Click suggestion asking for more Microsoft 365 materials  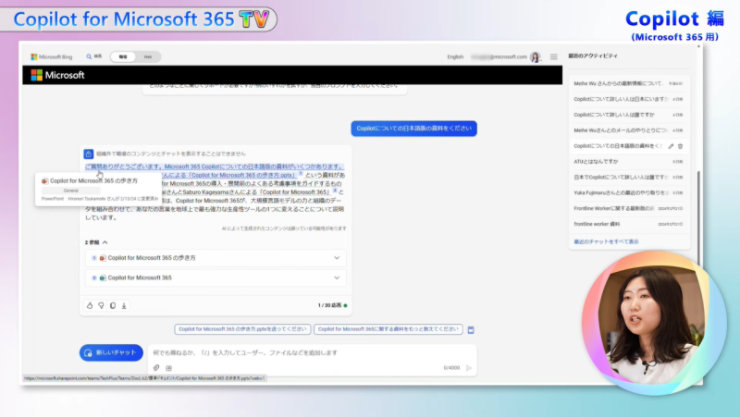(388, 329)
